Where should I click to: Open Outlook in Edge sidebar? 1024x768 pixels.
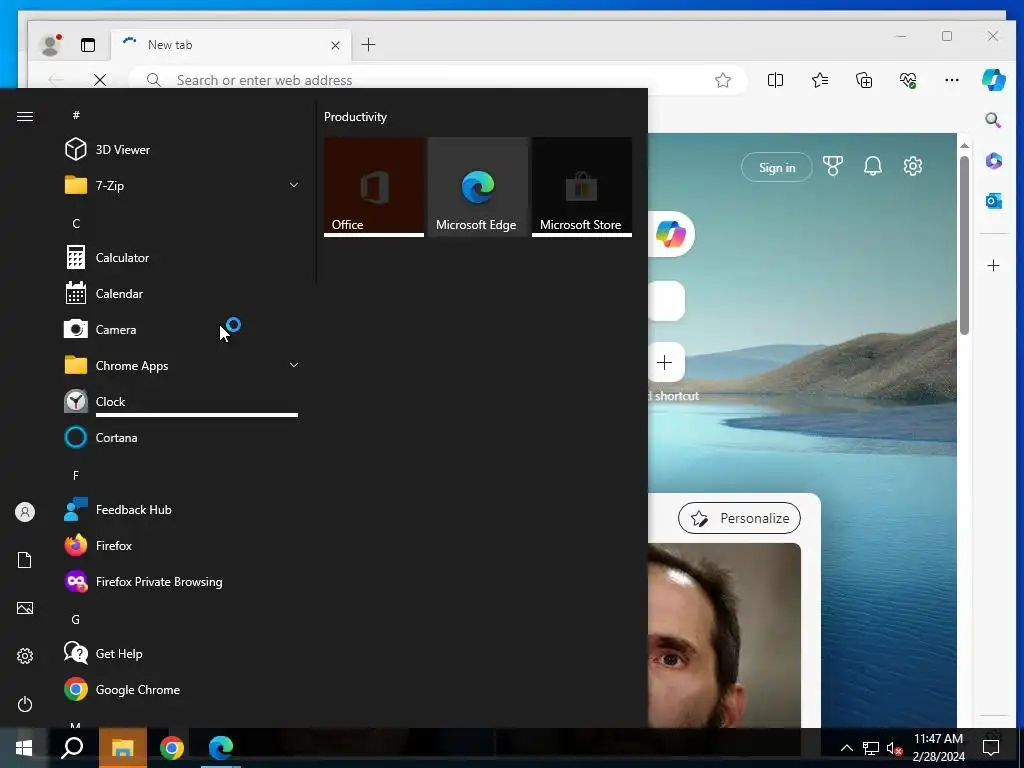click(993, 201)
